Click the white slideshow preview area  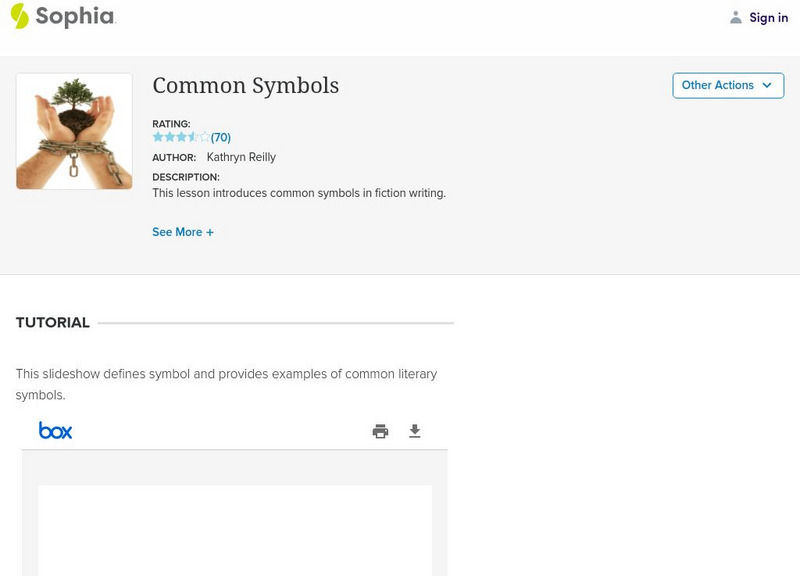(235, 530)
